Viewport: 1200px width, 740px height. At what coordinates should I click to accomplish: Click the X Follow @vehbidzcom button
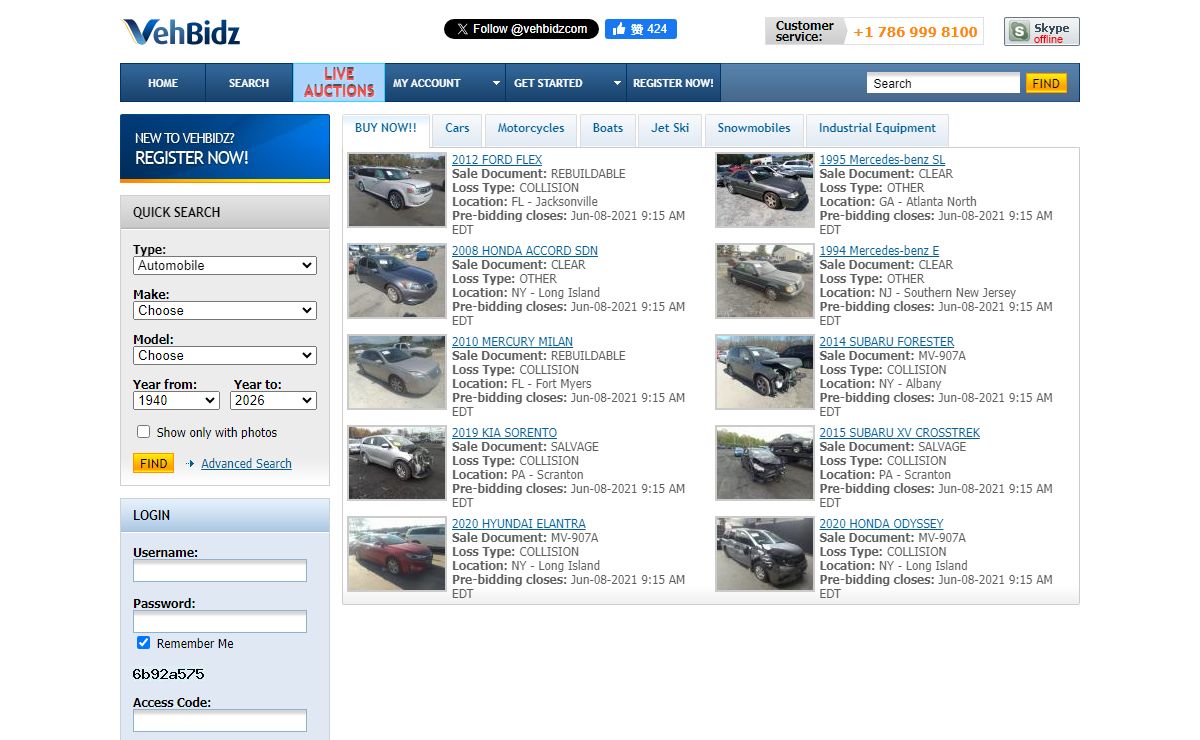pos(521,29)
